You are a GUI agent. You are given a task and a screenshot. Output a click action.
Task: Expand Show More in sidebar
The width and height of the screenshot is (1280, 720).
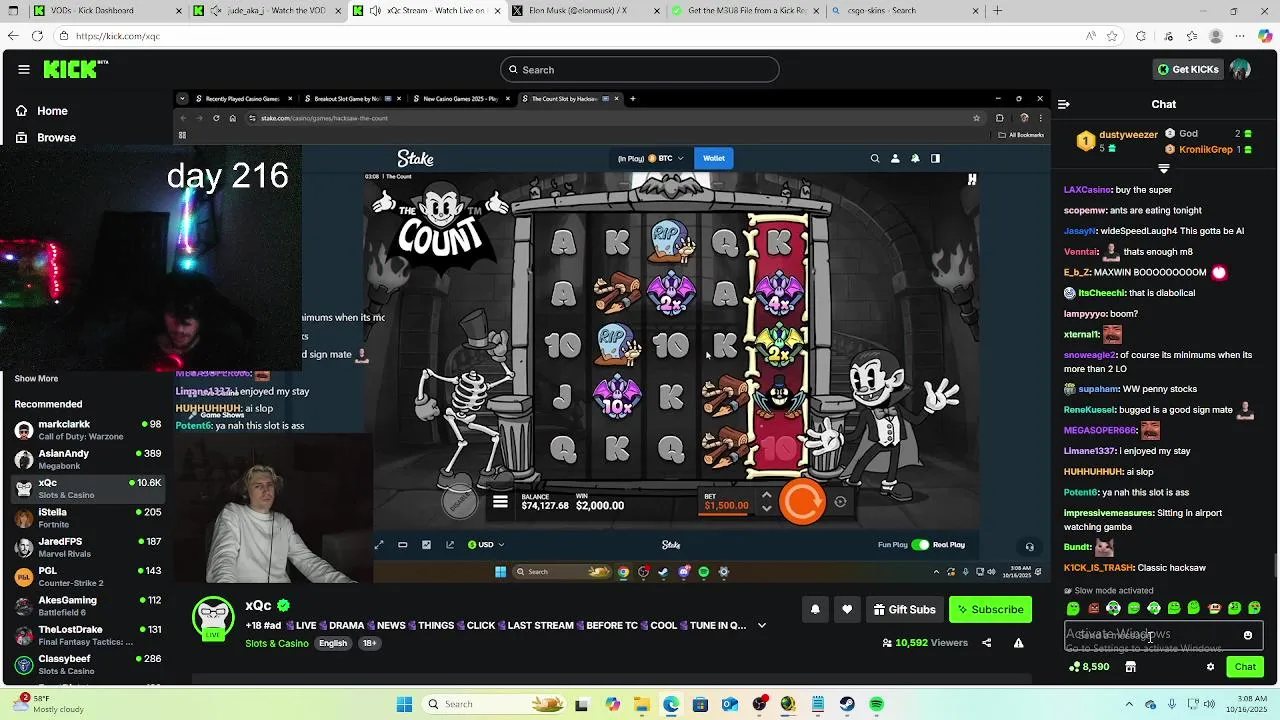[36, 378]
